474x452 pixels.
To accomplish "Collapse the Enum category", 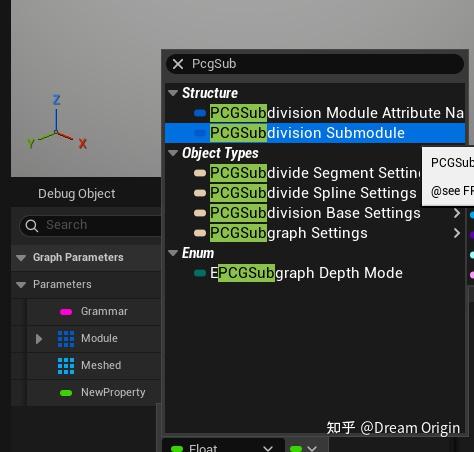I will point(173,253).
